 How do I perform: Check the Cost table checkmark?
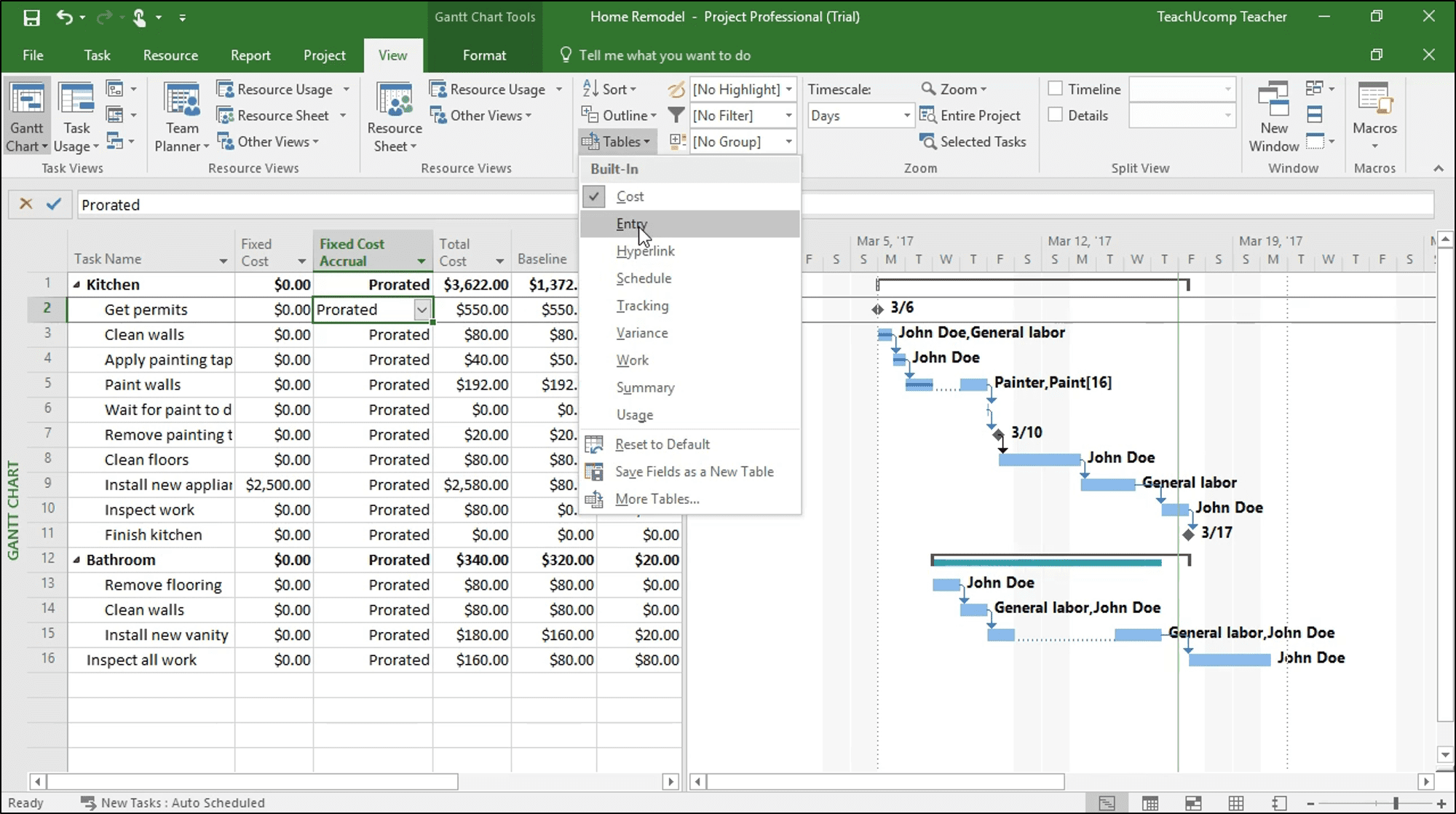click(x=594, y=196)
